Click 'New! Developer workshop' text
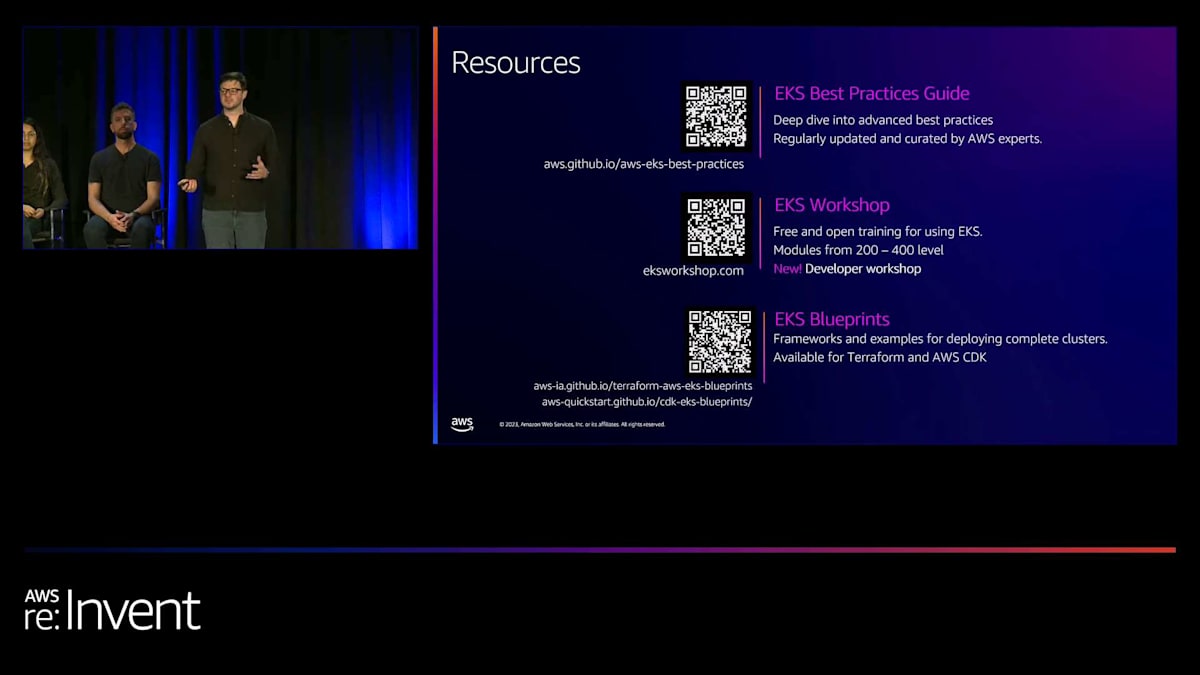This screenshot has height=675, width=1200. [847, 269]
